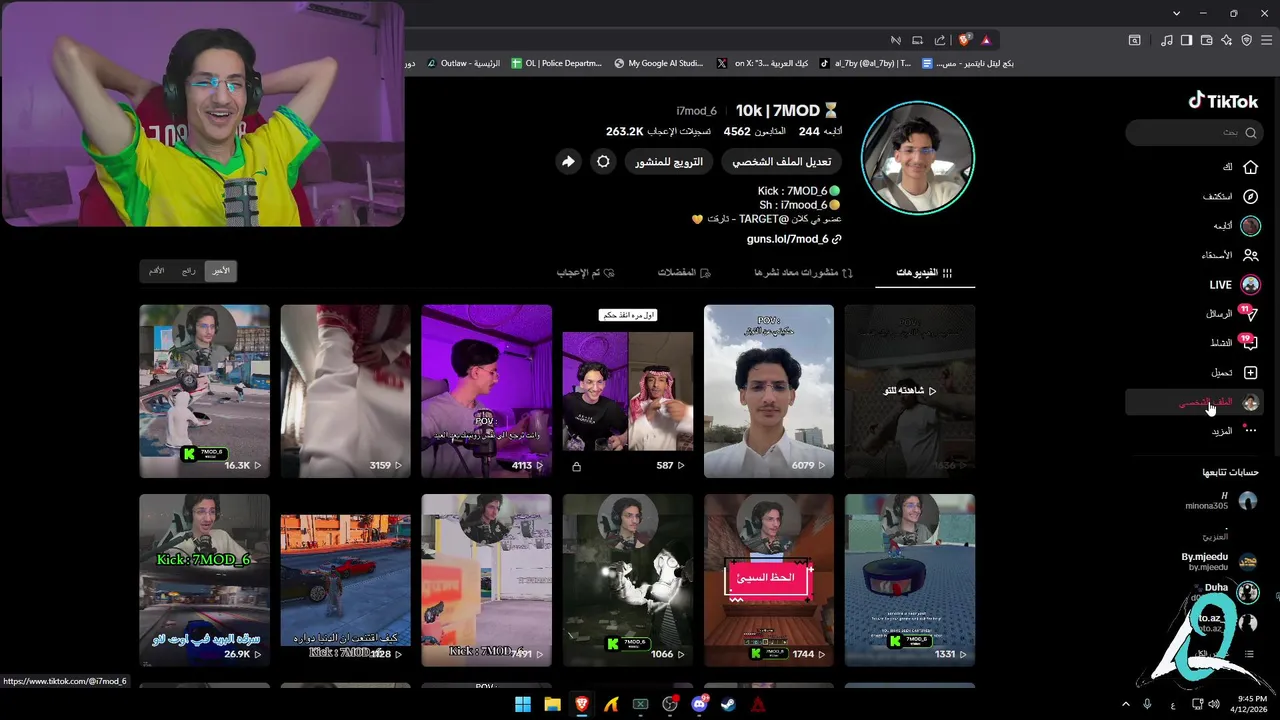Image resolution: width=1280 pixels, height=720 pixels.
Task: Click the share page icon in the address bar
Action: point(940,40)
